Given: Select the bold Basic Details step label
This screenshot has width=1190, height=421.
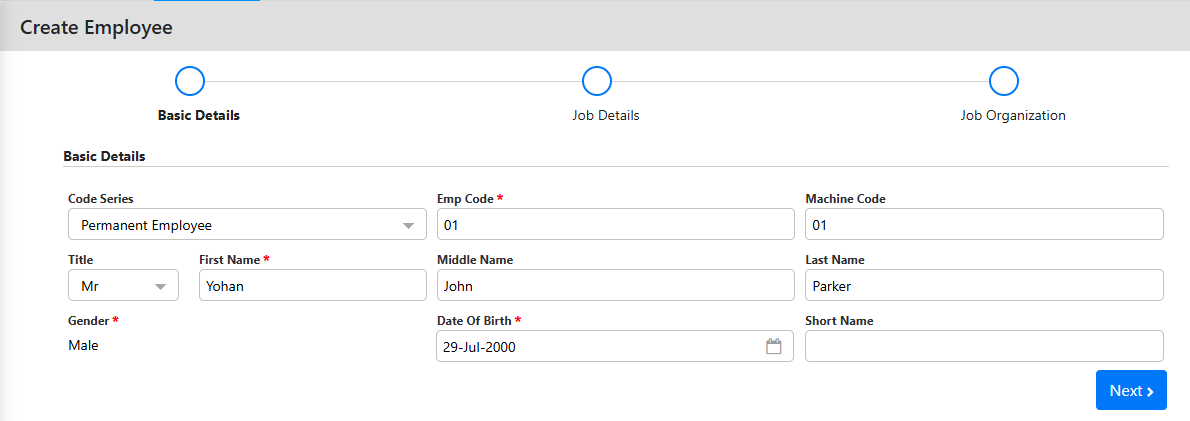Looking at the screenshot, I should [199, 115].
